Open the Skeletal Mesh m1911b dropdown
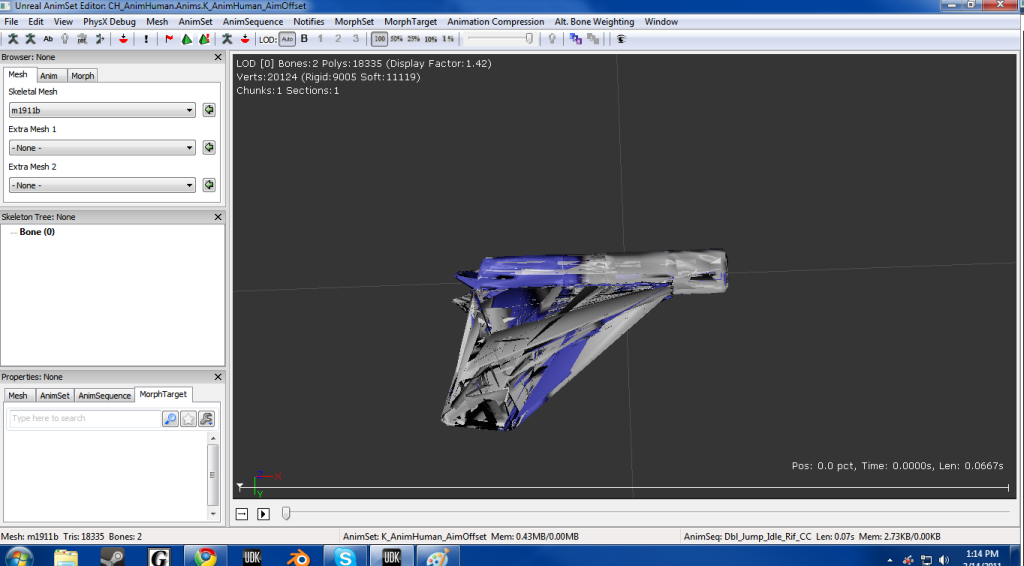This screenshot has height=566, width=1024. [x=102, y=110]
